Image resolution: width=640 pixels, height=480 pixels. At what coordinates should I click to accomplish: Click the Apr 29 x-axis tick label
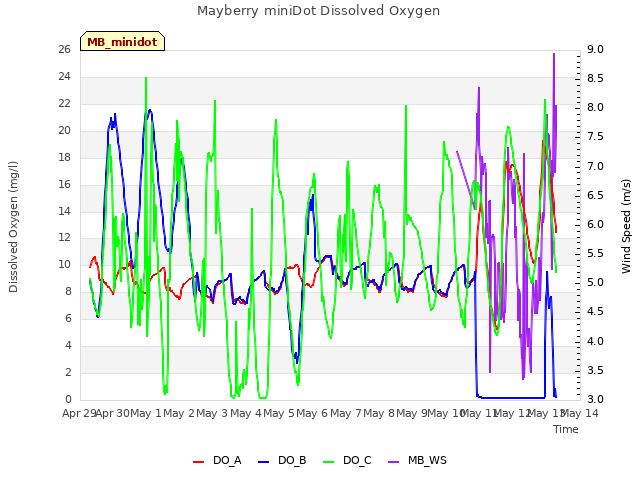click(x=79, y=413)
